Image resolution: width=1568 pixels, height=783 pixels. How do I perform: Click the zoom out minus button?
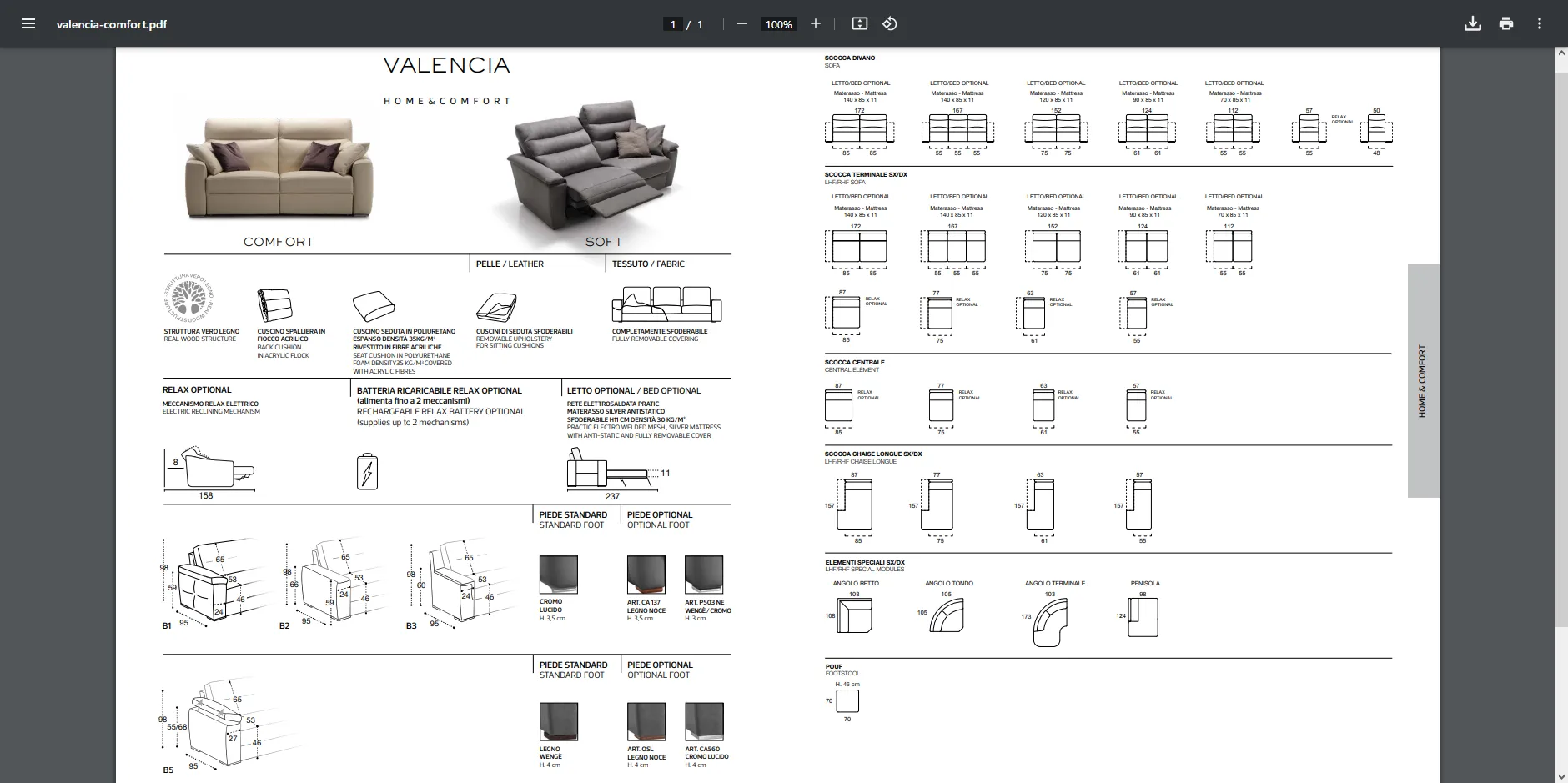pyautogui.click(x=741, y=23)
